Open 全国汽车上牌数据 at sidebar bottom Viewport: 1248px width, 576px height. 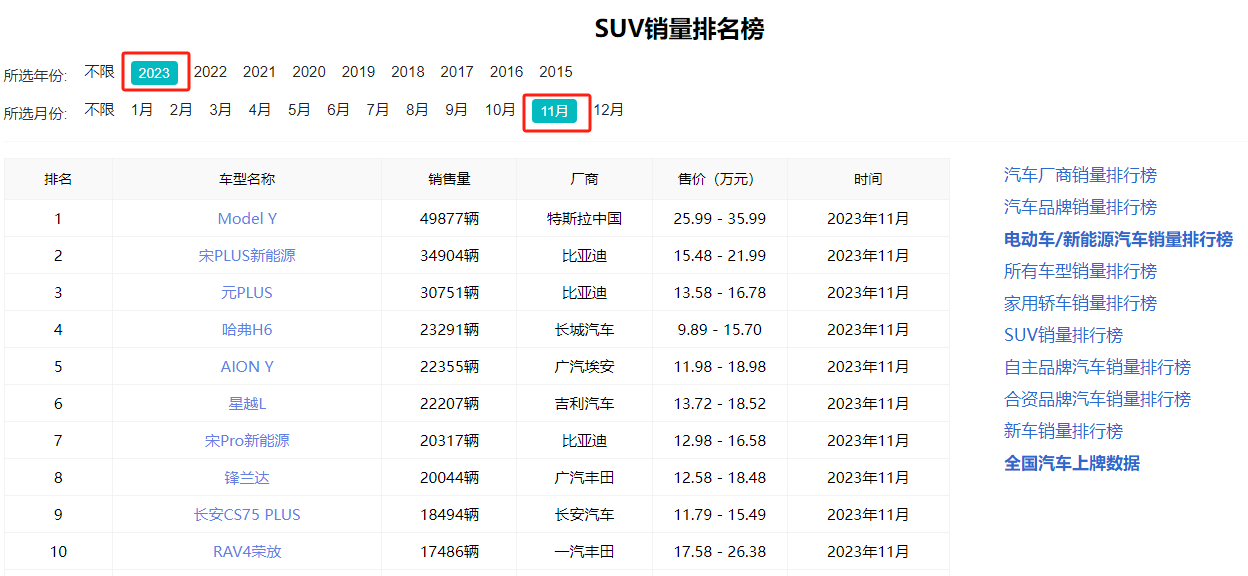(1072, 463)
